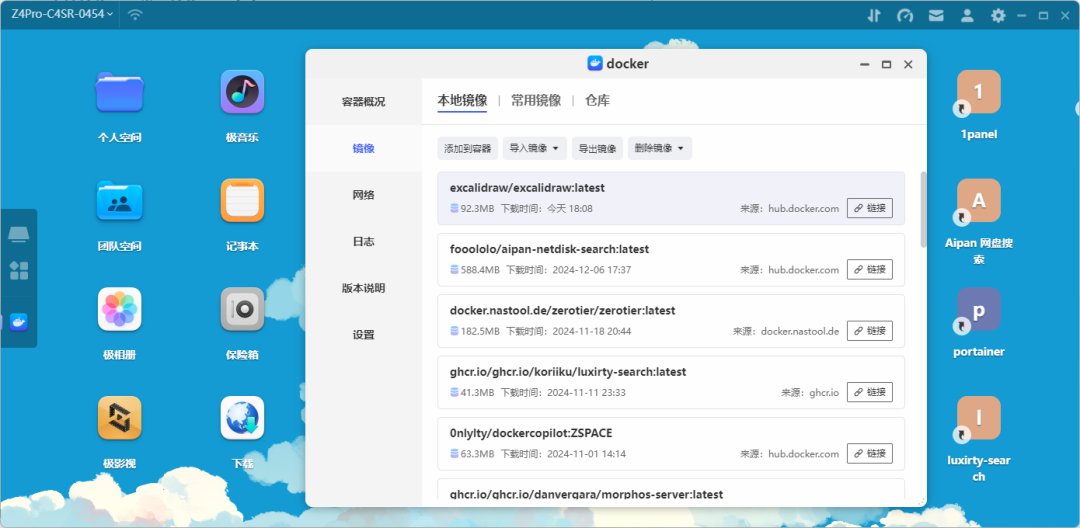This screenshot has height=528, width=1080.
Task: Expand the 删除镜像 dropdown
Action: tap(659, 148)
